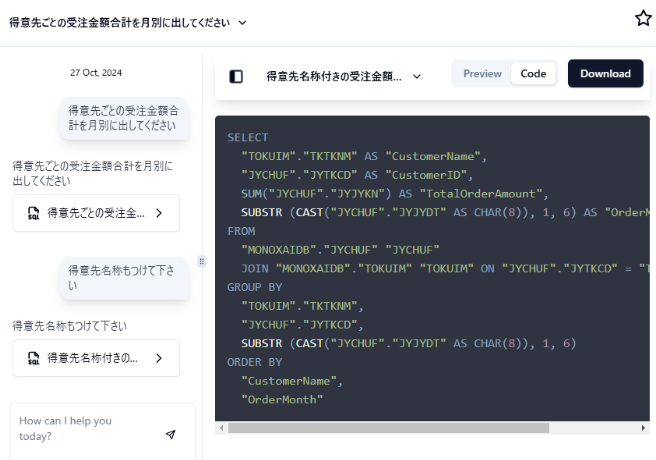Download the SQL query

click(605, 74)
